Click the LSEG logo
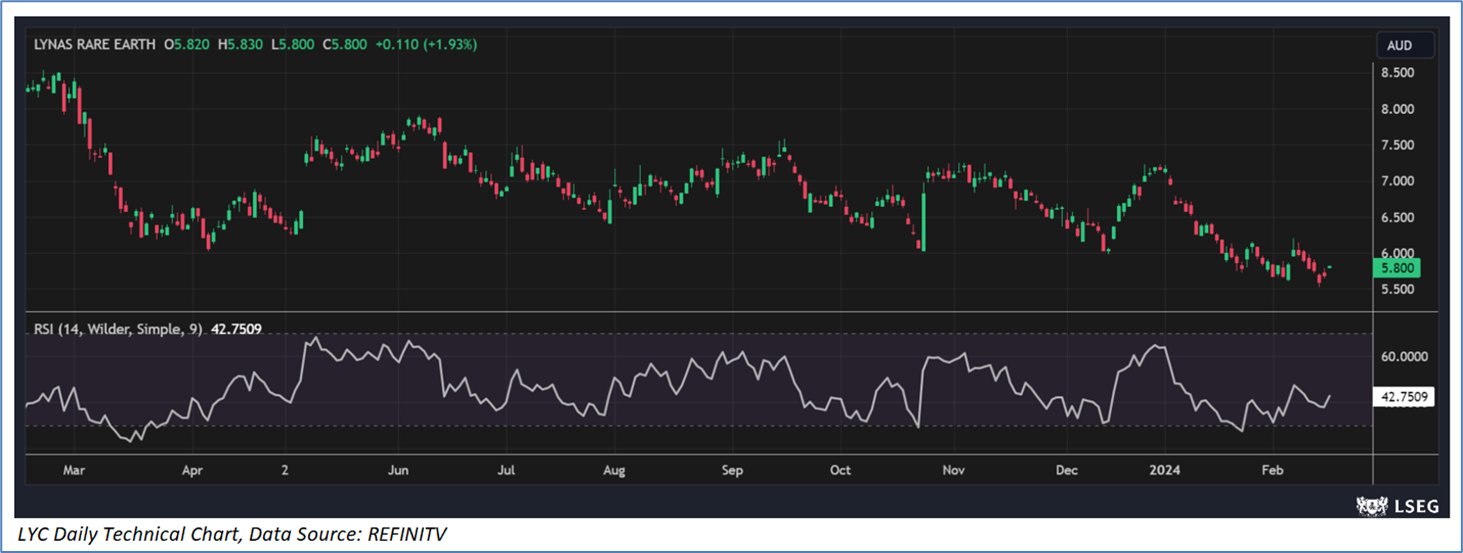The height and width of the screenshot is (553, 1463). pos(1398,506)
